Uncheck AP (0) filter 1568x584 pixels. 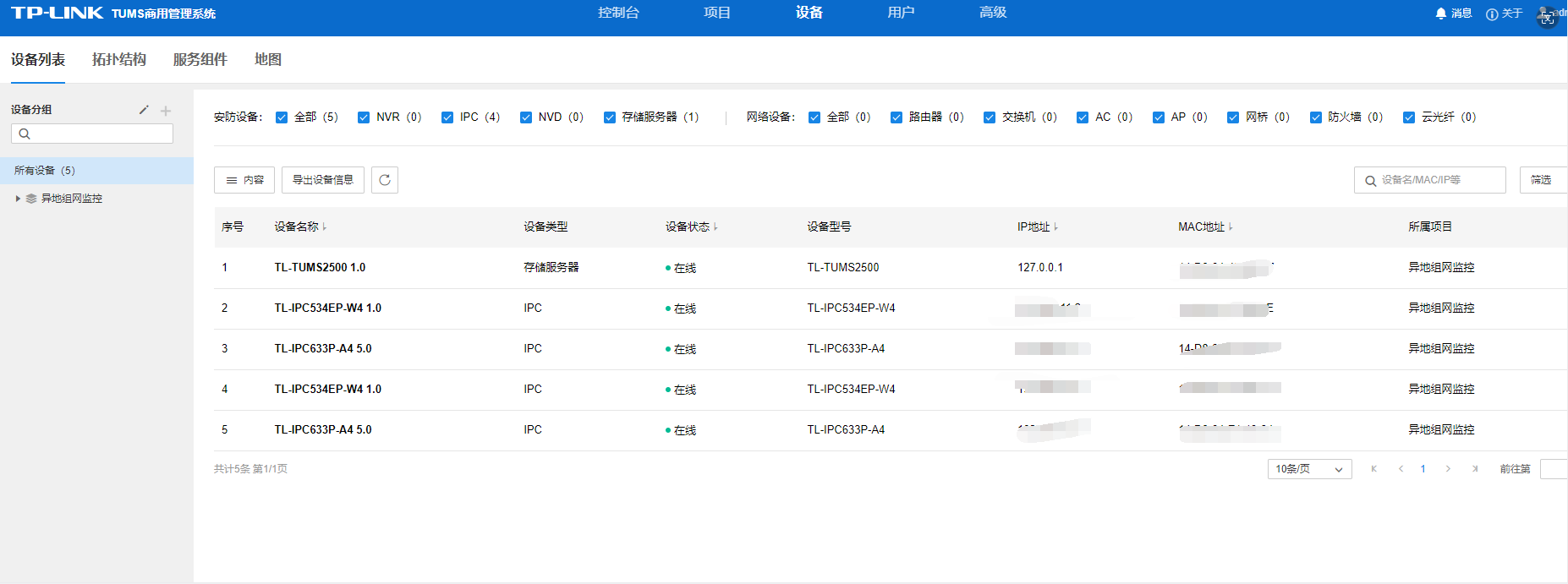tap(1159, 117)
